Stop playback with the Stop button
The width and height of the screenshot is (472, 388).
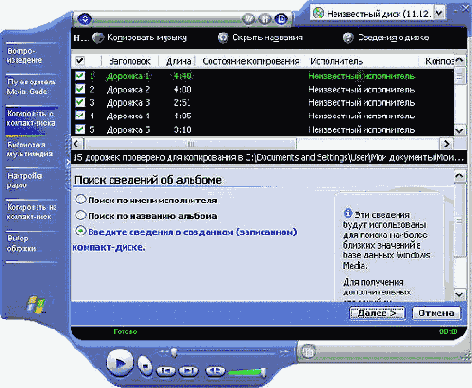pos(145,365)
